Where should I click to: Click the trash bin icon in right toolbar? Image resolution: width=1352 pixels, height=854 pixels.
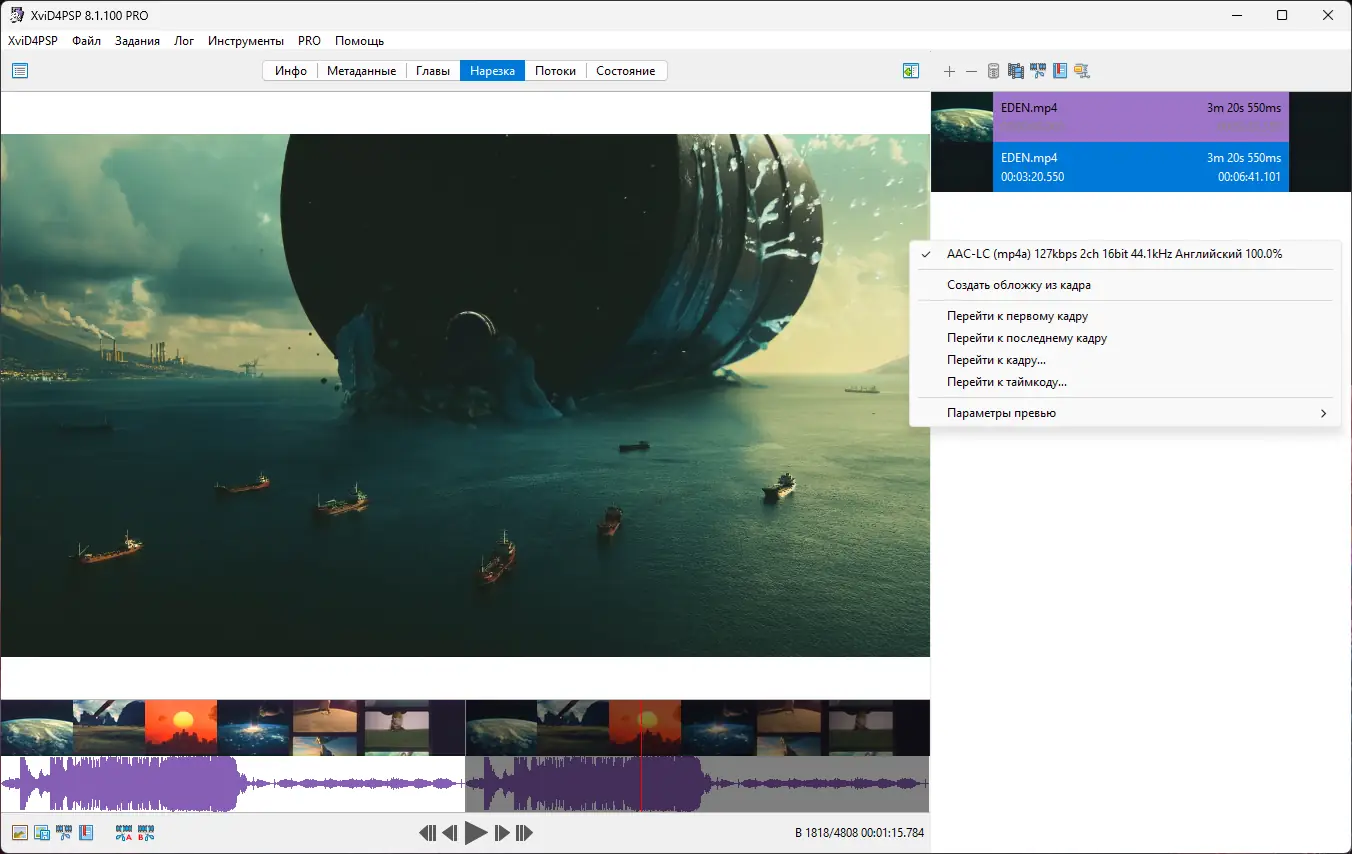pos(993,71)
